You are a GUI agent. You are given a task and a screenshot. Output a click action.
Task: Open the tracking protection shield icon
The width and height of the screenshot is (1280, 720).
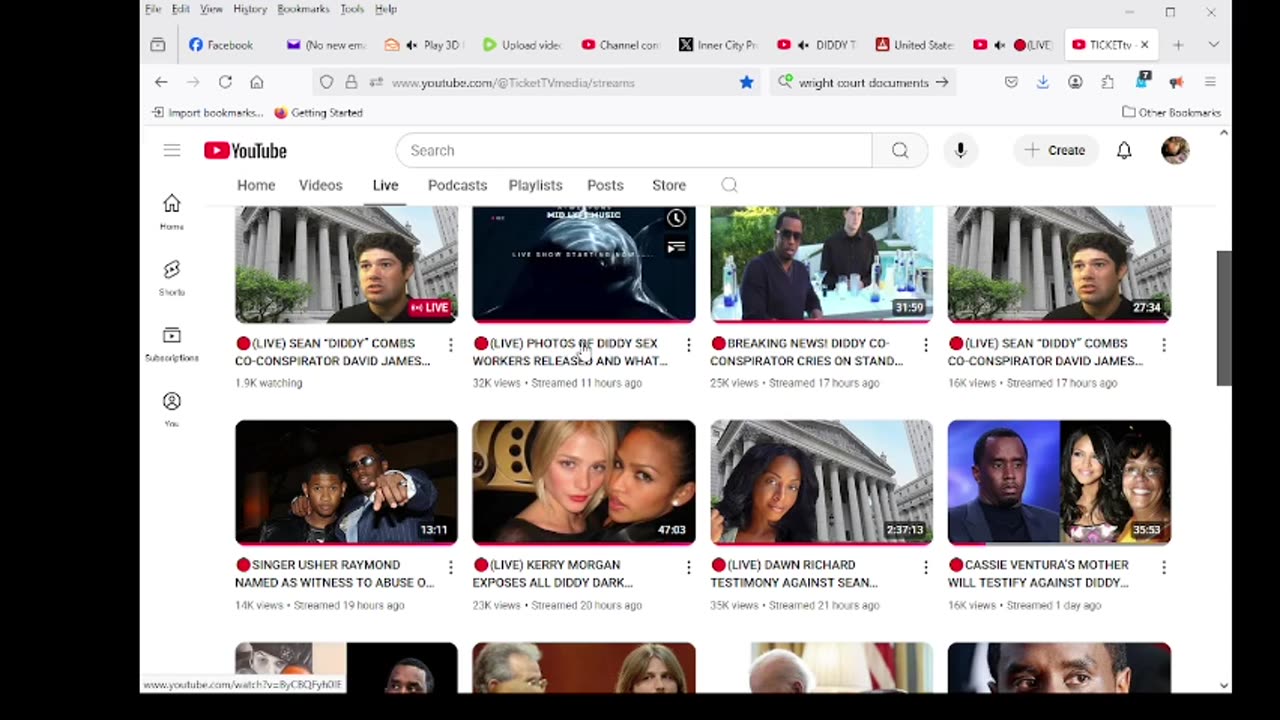326,82
